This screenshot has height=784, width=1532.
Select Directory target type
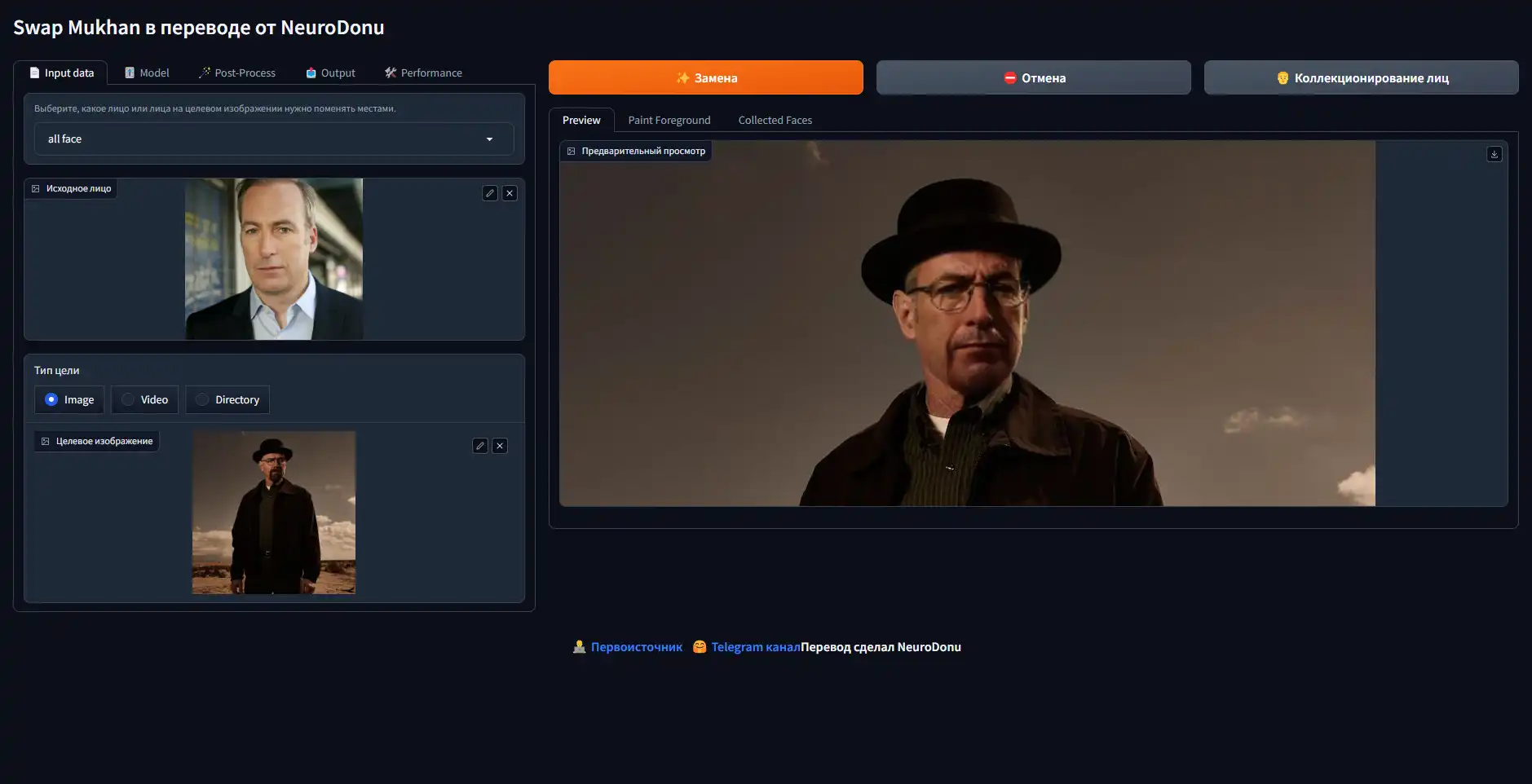click(227, 399)
